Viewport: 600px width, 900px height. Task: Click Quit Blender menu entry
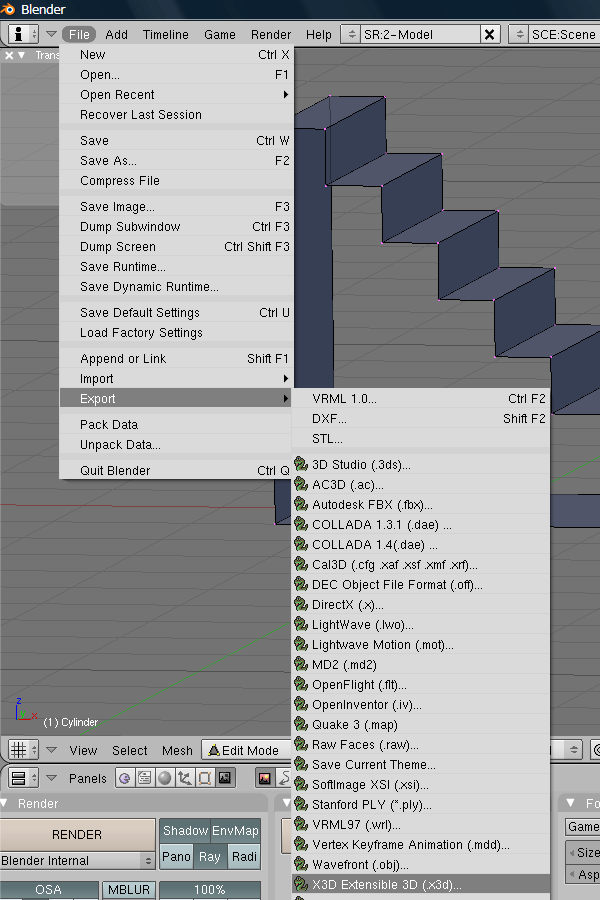click(x=176, y=471)
